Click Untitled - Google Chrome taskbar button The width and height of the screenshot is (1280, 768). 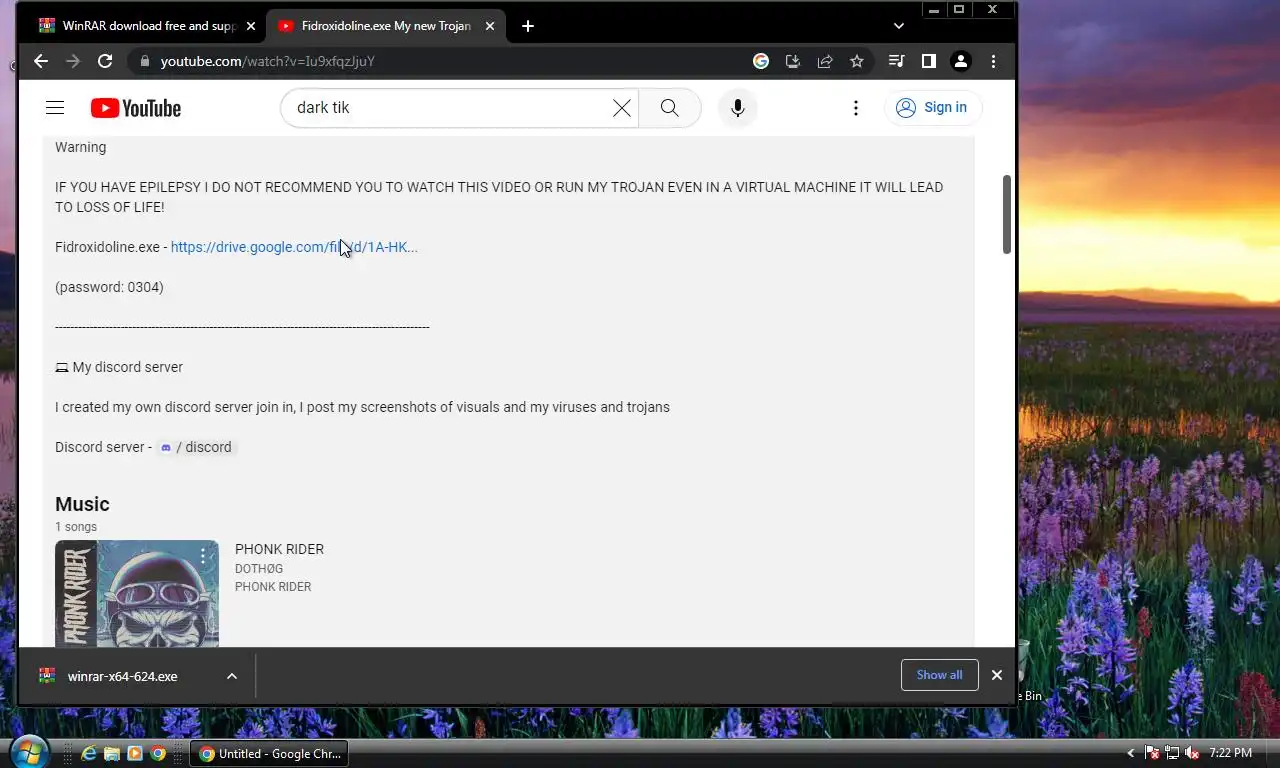(270, 753)
